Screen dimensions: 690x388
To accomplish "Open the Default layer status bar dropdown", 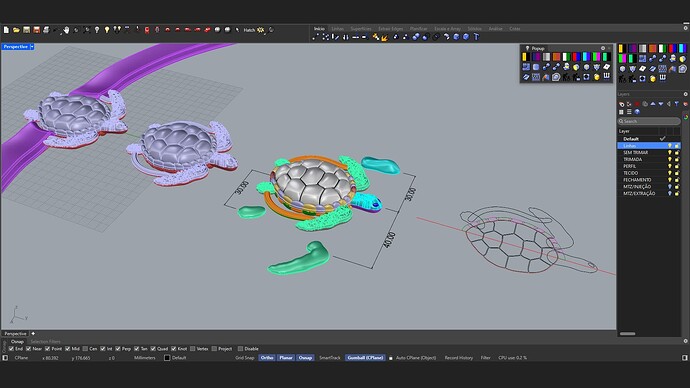I will pyautogui.click(x=175, y=358).
